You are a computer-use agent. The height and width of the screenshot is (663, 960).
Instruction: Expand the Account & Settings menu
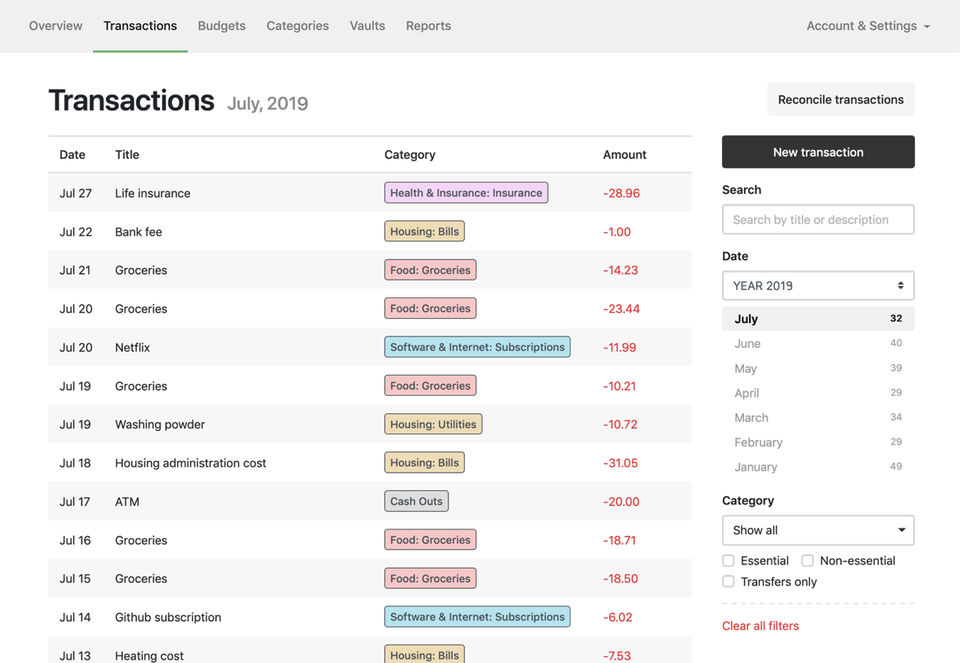click(868, 26)
